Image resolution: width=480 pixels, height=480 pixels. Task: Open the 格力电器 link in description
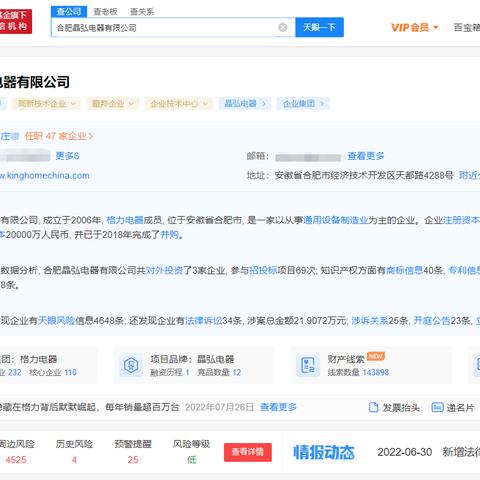[x=125, y=220]
